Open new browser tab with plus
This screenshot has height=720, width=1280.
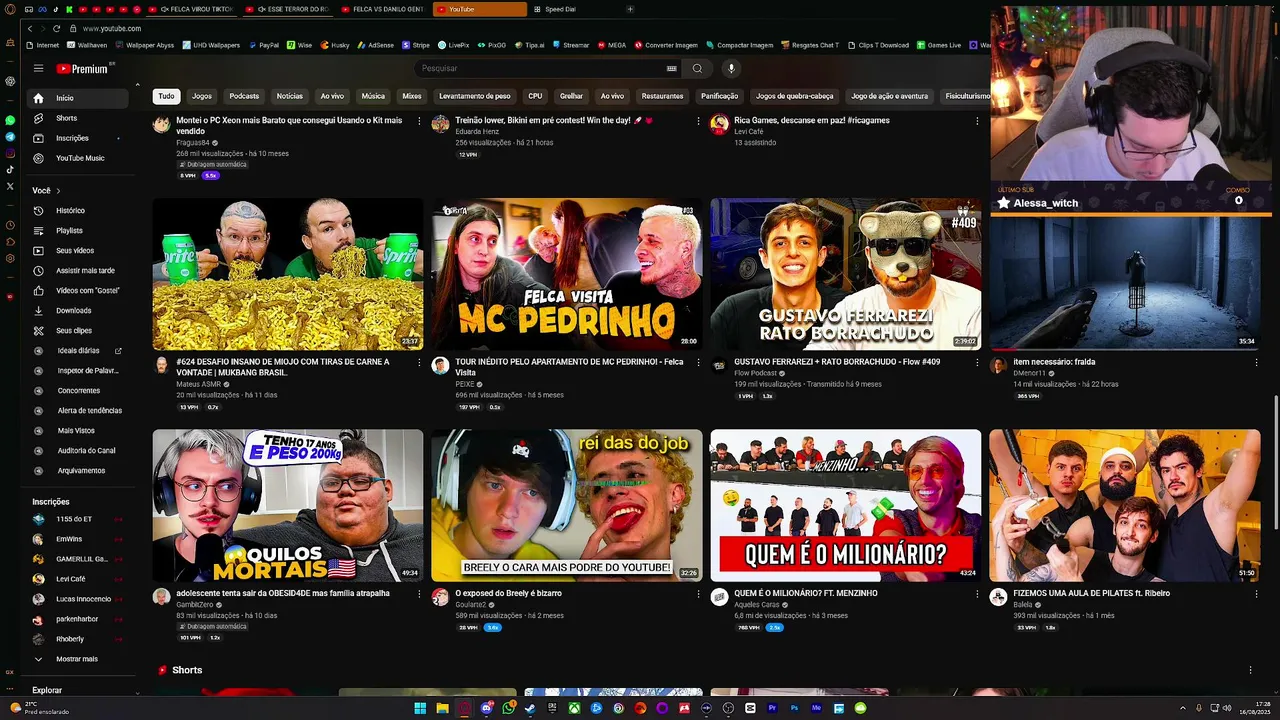coord(630,9)
